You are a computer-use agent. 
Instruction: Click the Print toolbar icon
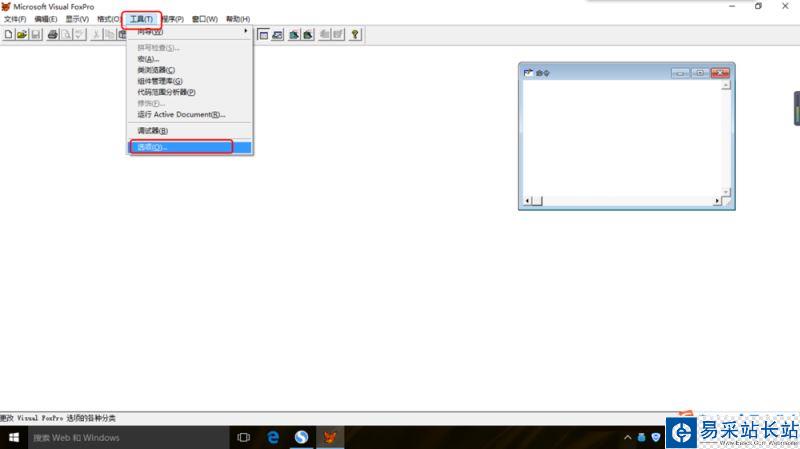(53, 35)
